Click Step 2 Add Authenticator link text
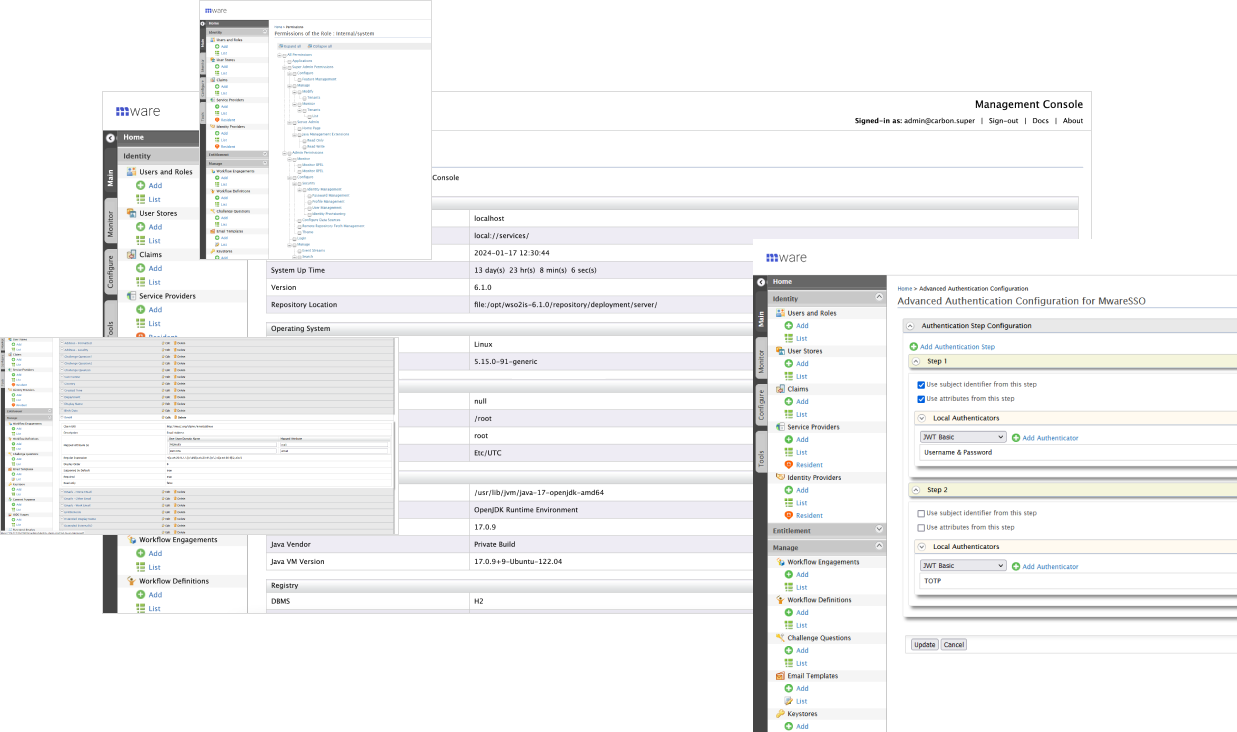Image resolution: width=1237 pixels, height=732 pixels. pos(1050,567)
